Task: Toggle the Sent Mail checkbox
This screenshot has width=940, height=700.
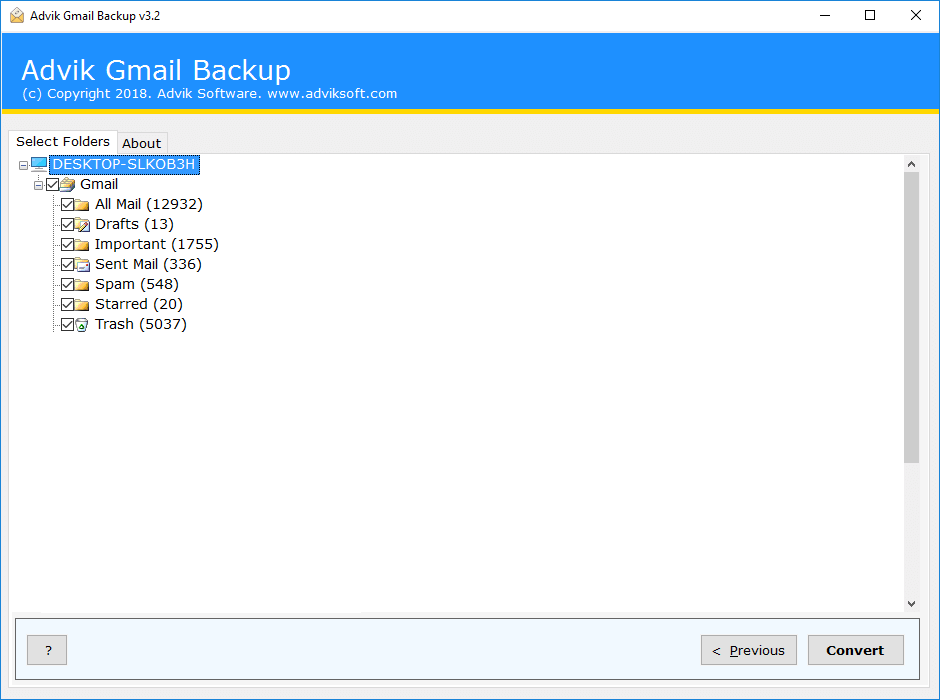Action: coord(67,264)
